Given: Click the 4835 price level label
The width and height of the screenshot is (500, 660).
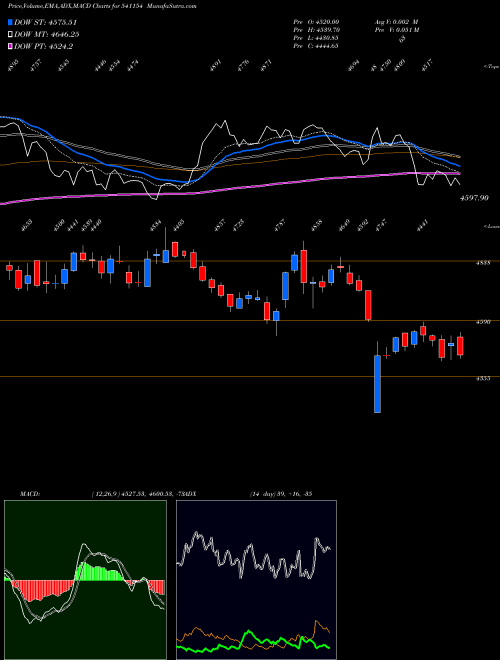Looking at the screenshot, I should coord(483,263).
